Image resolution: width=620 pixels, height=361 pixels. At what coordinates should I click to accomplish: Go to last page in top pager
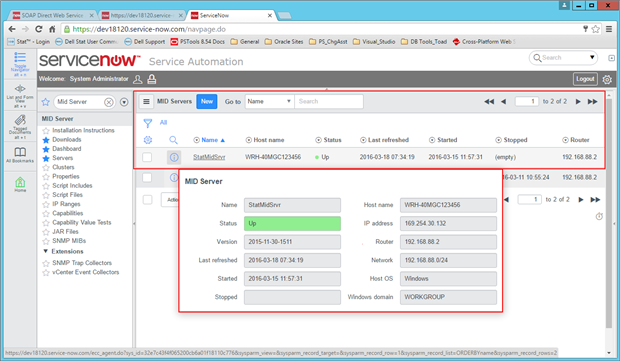coord(592,102)
